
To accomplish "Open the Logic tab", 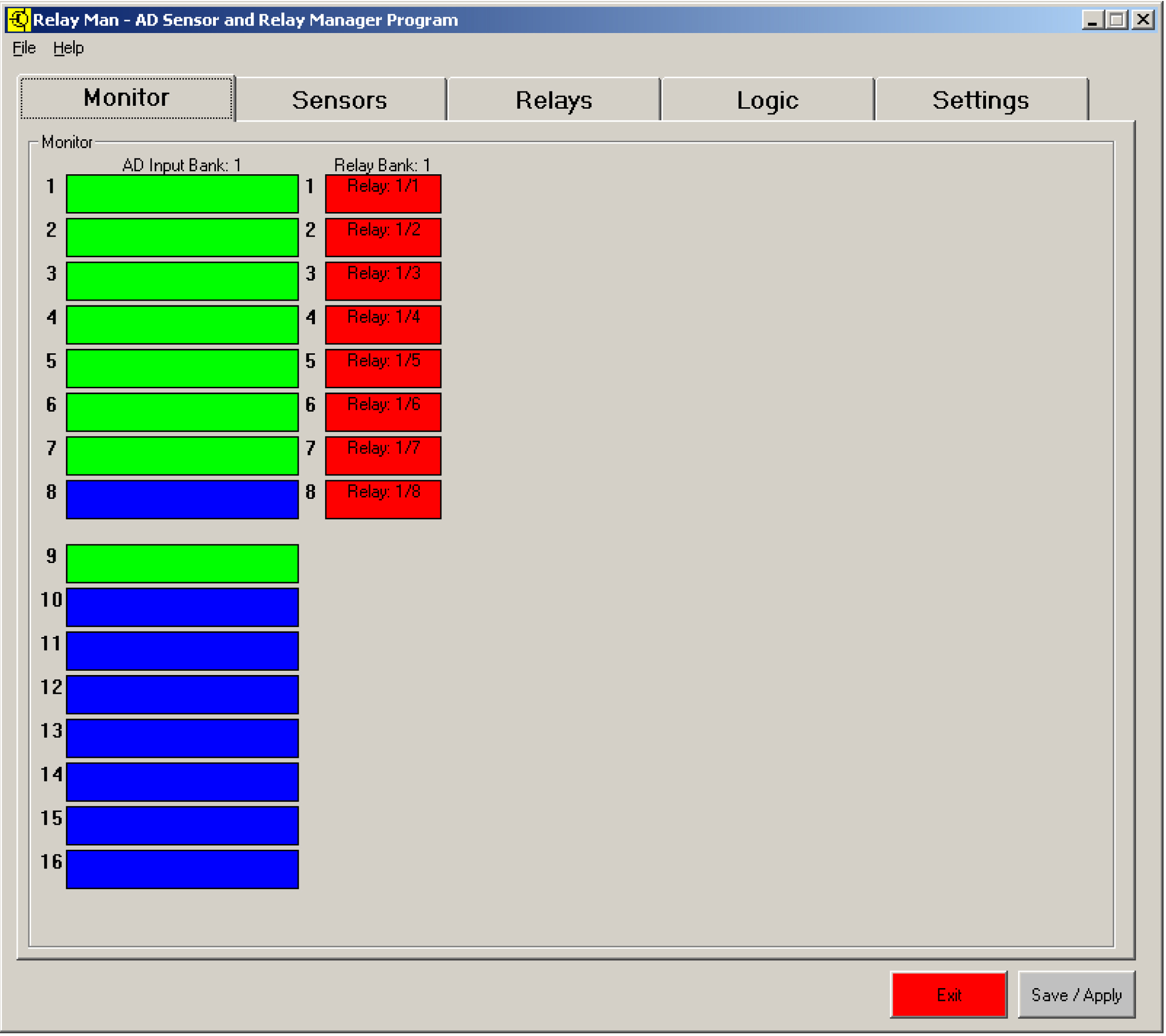I will (x=768, y=100).
